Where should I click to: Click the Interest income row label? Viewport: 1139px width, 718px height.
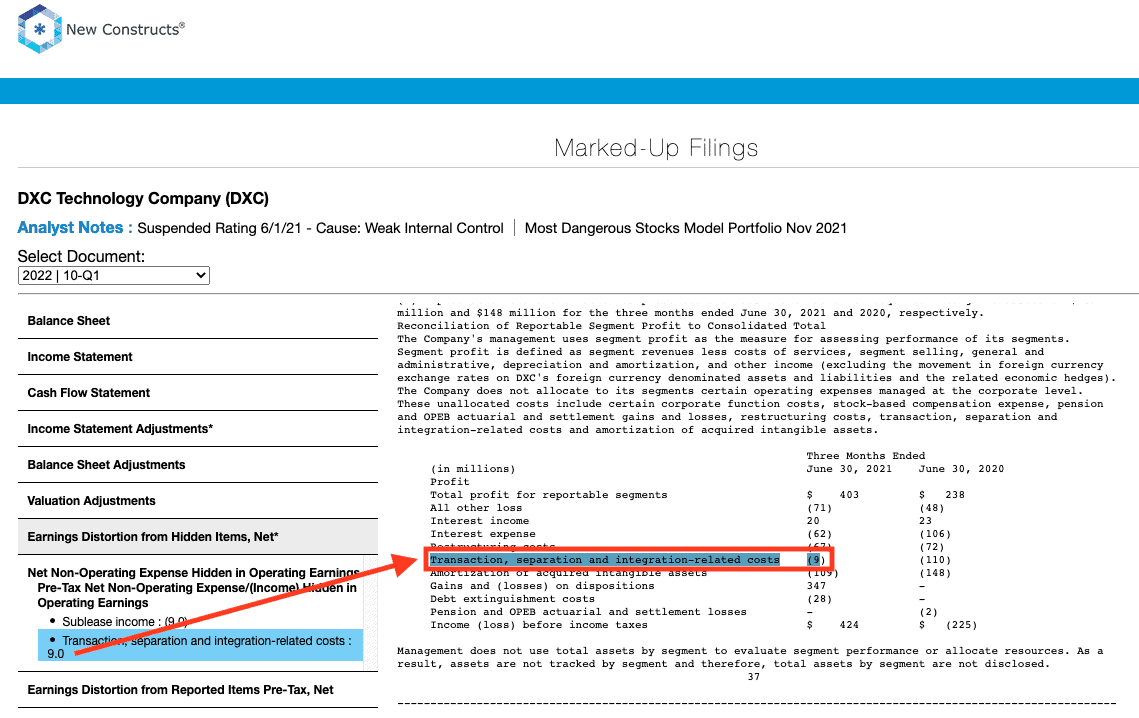click(479, 521)
